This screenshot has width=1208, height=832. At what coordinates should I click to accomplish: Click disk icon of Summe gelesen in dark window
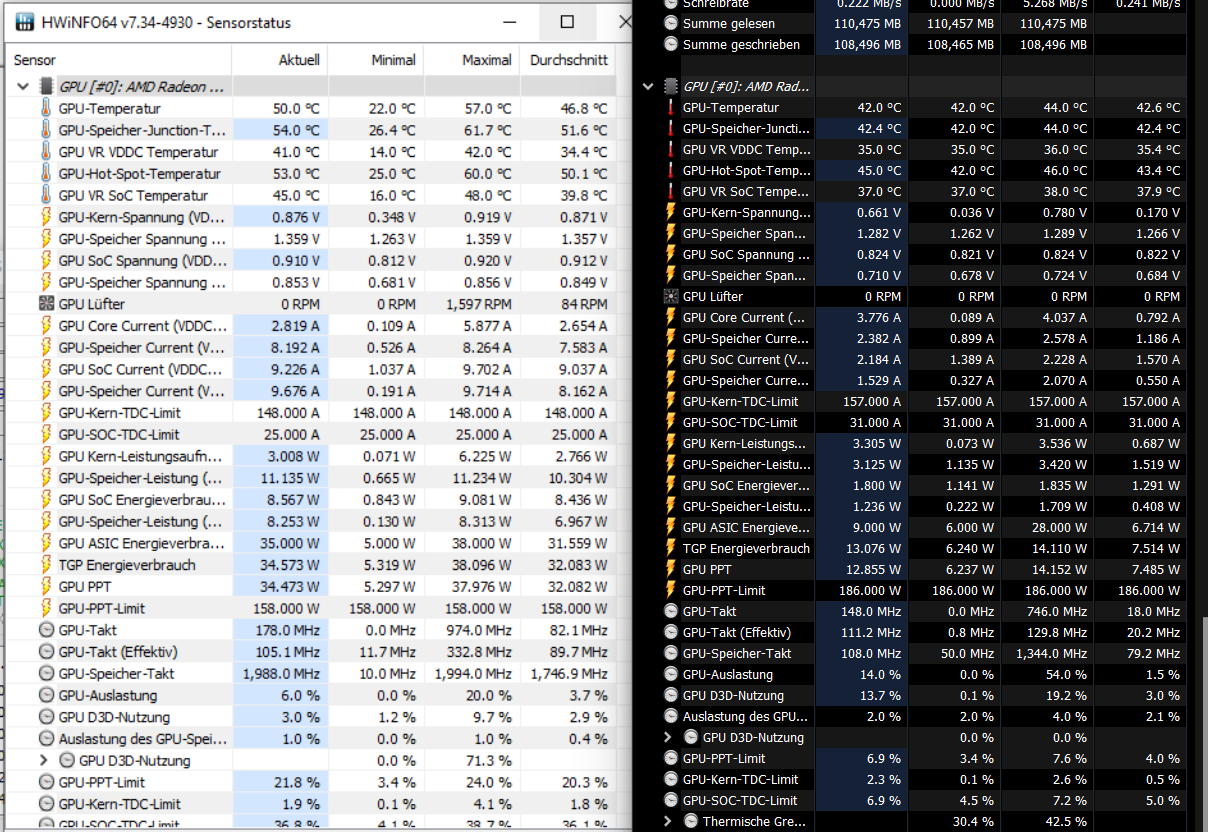[671, 23]
